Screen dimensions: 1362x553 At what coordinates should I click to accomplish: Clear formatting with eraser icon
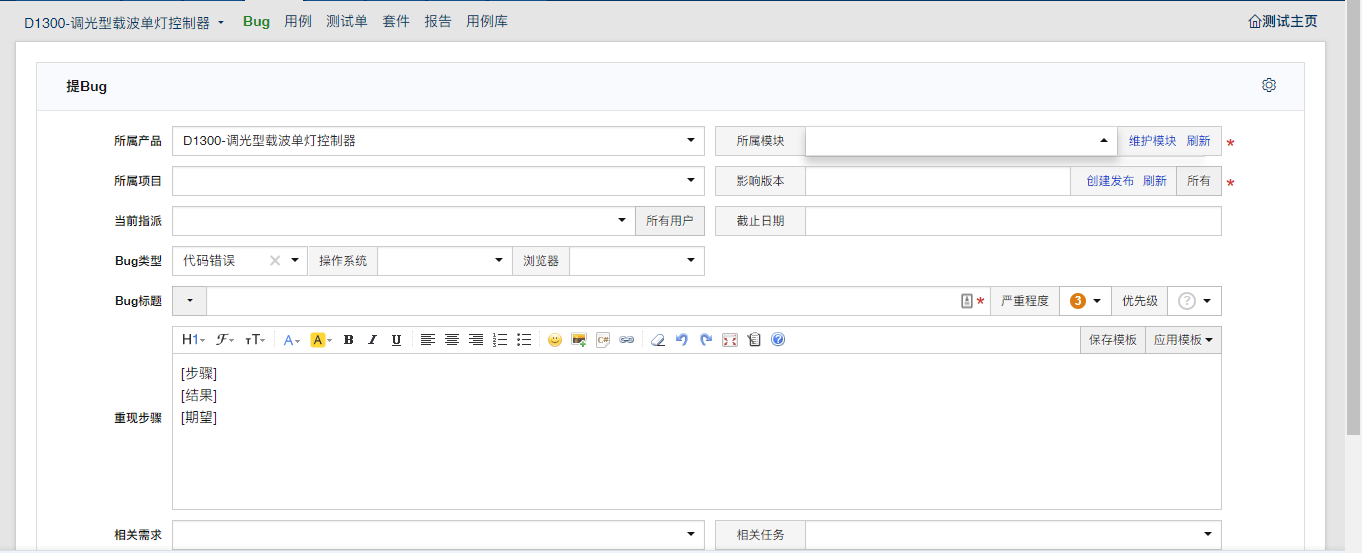click(x=657, y=340)
